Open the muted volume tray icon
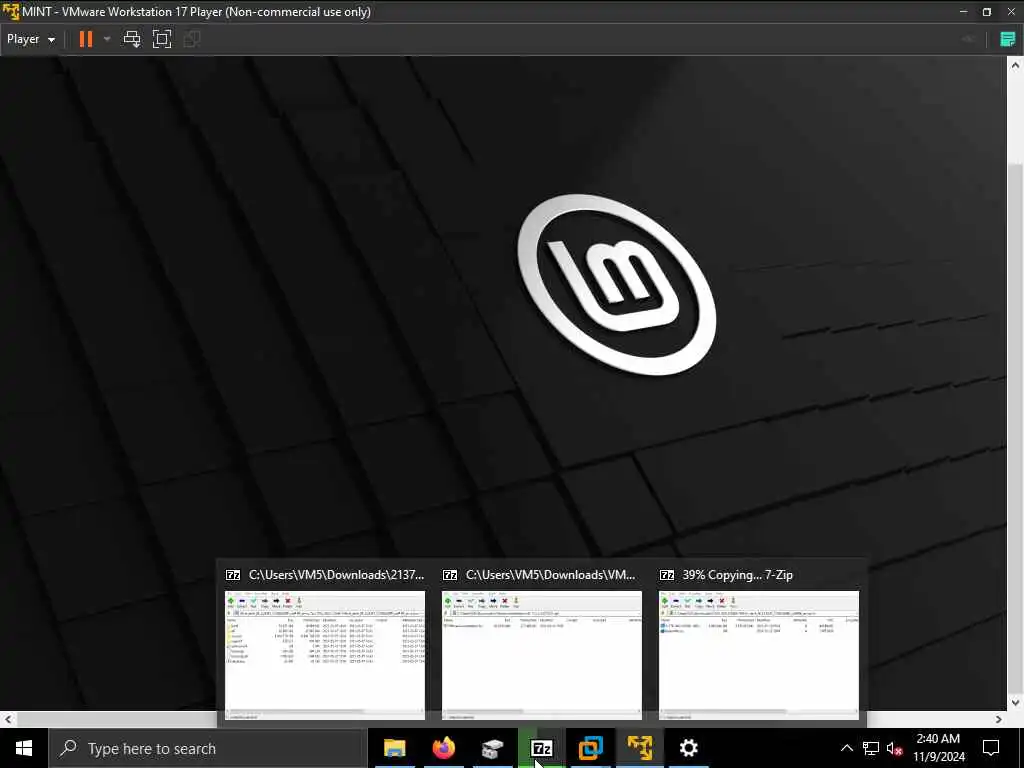The width and height of the screenshot is (1024, 768). point(895,748)
